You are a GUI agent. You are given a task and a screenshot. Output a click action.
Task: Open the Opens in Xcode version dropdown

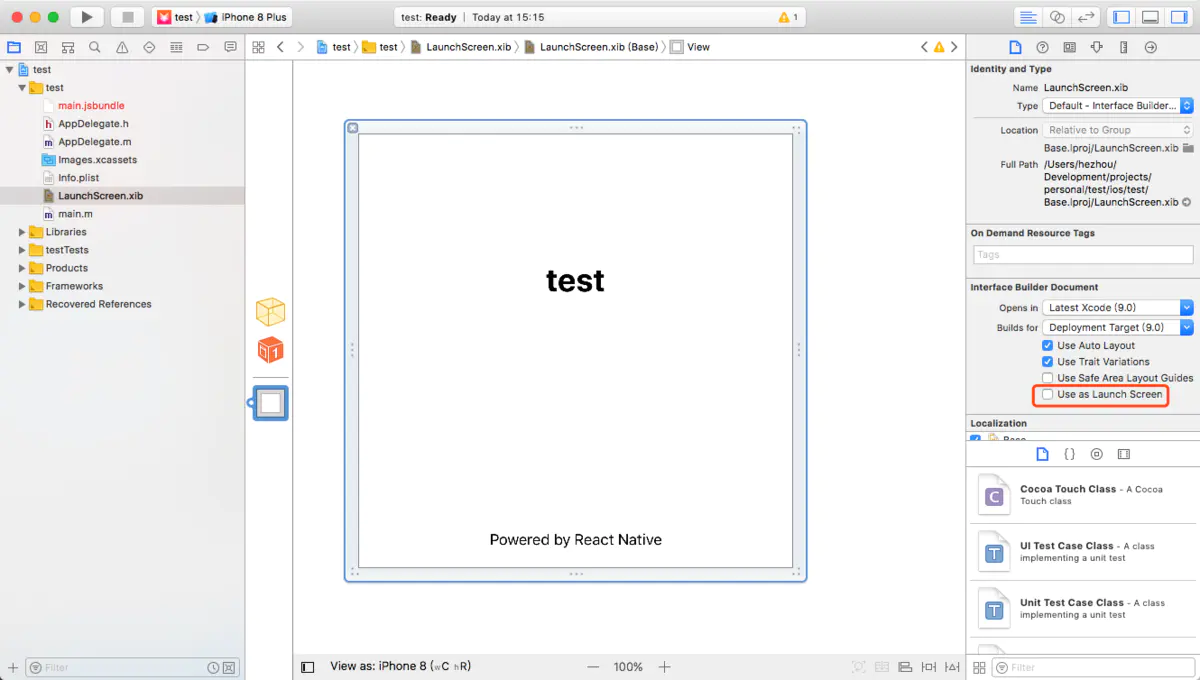click(x=1118, y=308)
